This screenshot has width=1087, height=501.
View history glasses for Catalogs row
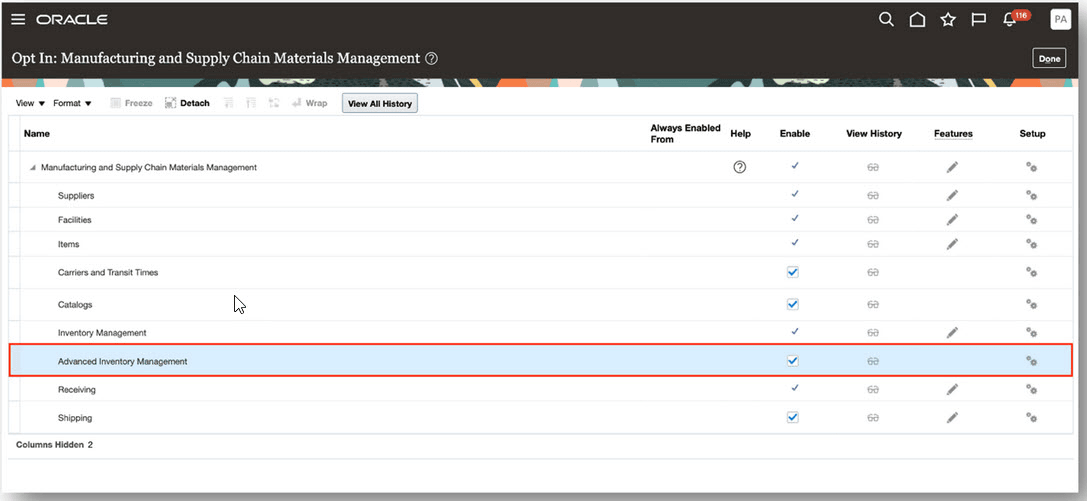click(x=873, y=305)
